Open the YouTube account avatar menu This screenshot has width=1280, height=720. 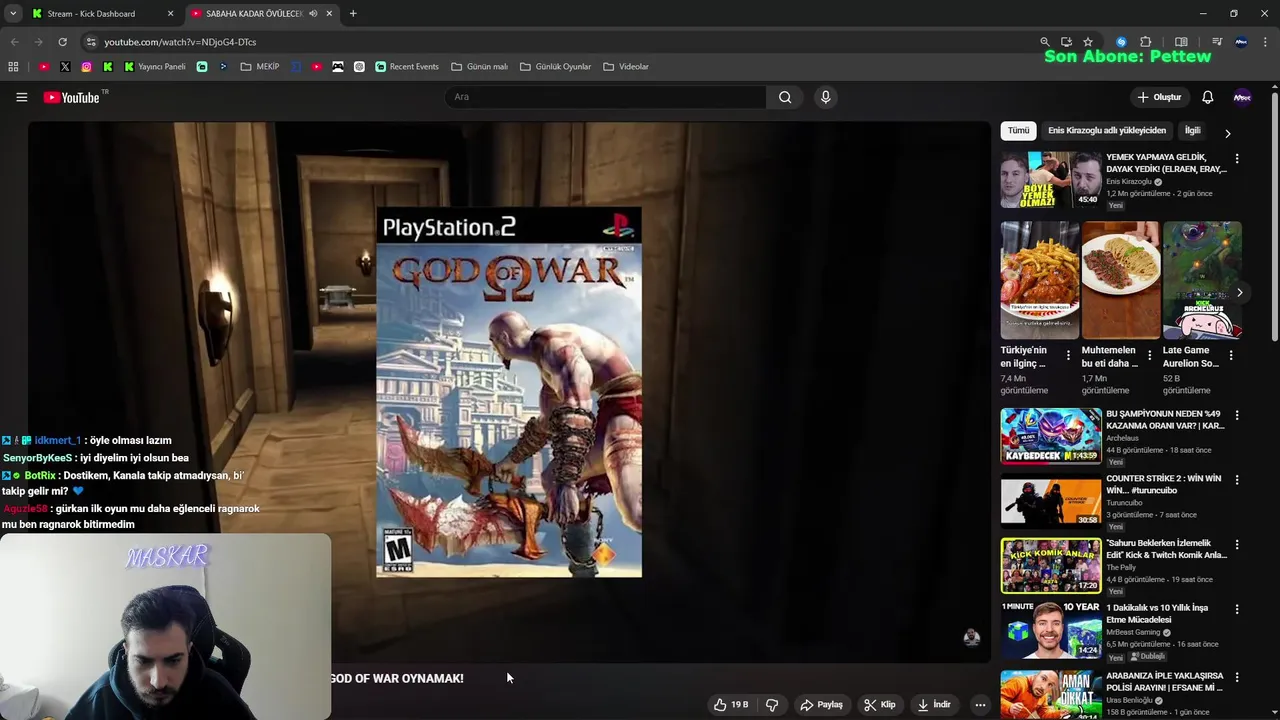click(x=1242, y=97)
